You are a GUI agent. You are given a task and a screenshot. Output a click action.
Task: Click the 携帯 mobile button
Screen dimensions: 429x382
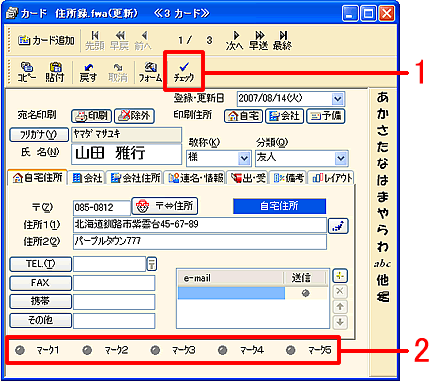pos(40,302)
